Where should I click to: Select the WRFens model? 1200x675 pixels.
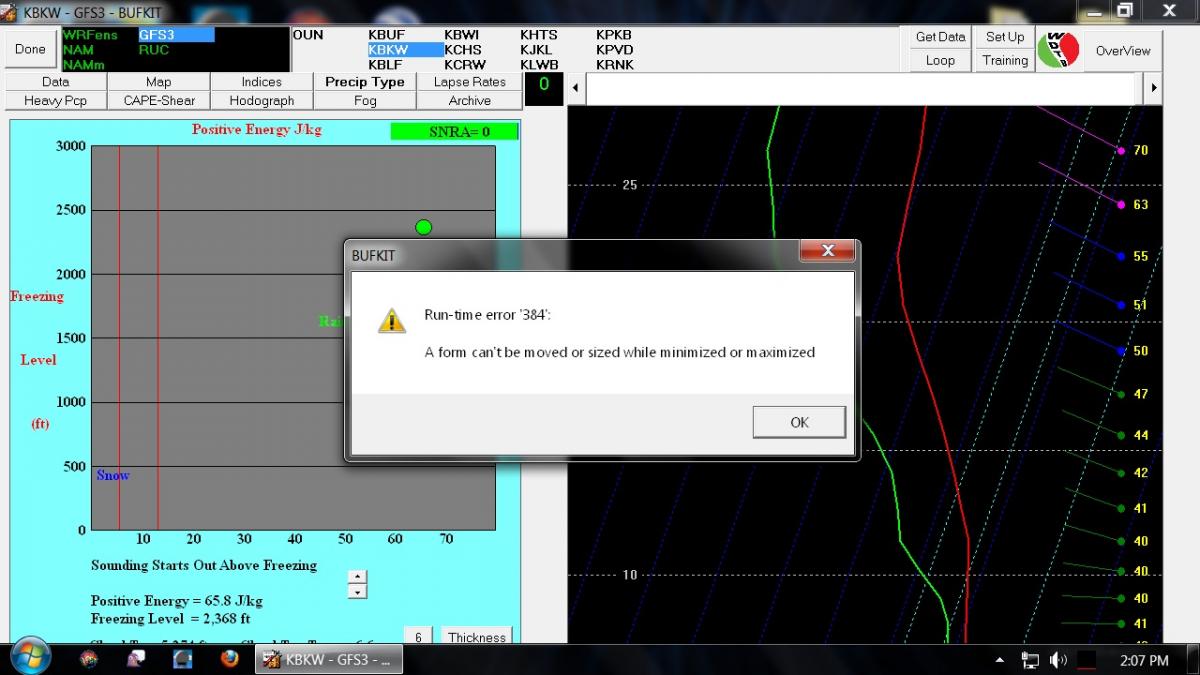click(90, 35)
